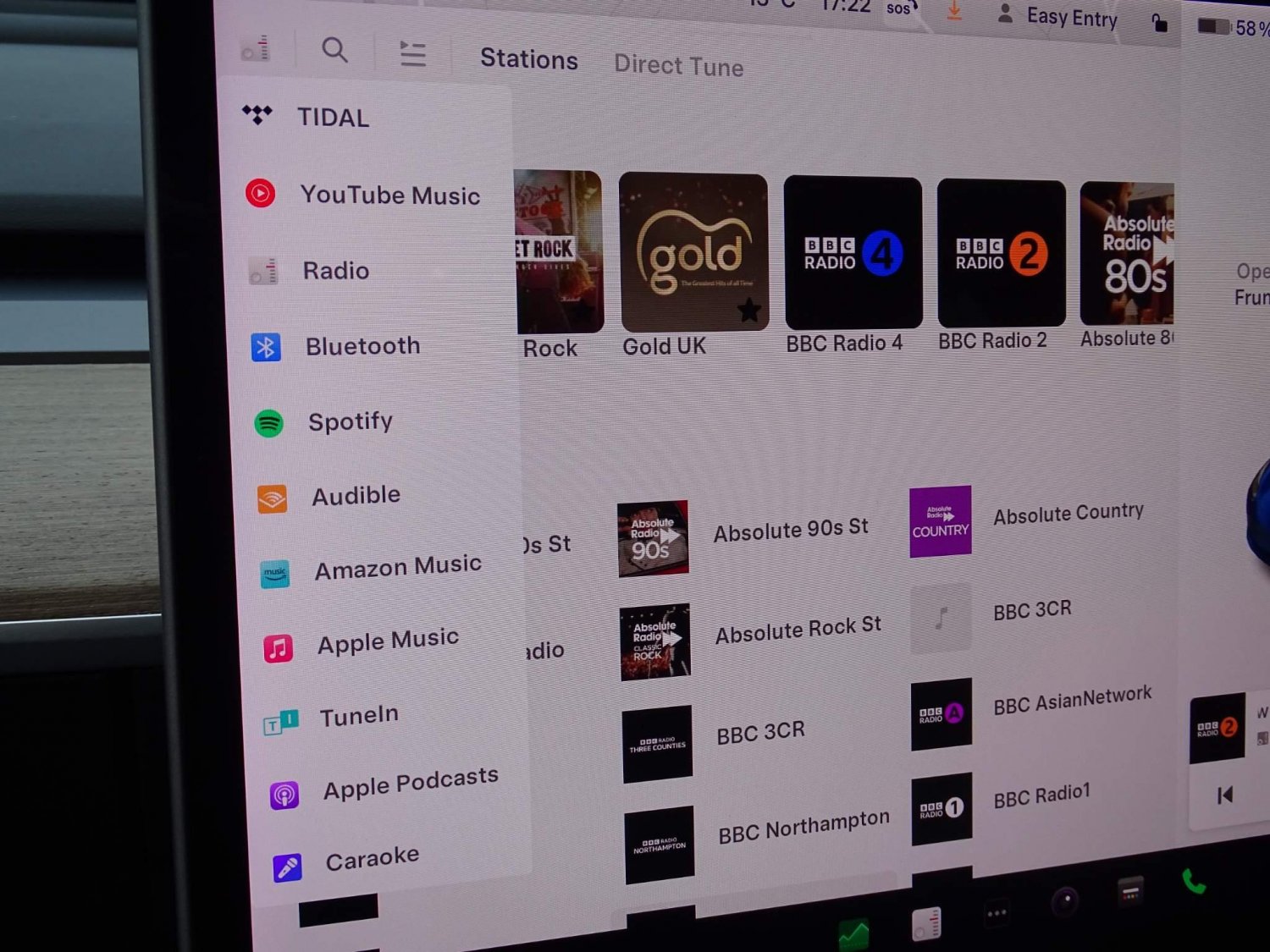Click the pink Apple Music icon

[279, 649]
